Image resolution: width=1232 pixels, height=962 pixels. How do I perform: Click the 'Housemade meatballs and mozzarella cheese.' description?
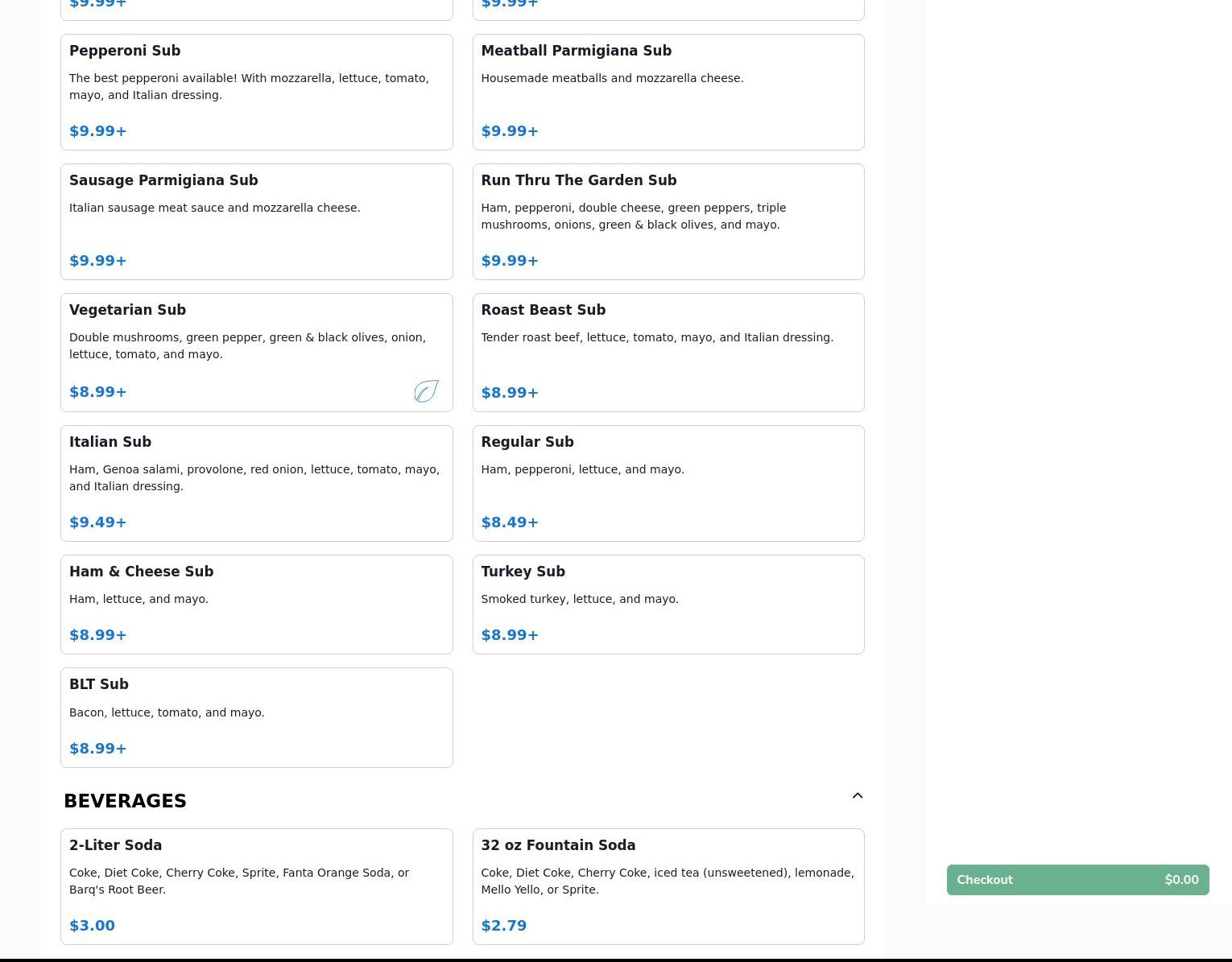[x=612, y=78]
